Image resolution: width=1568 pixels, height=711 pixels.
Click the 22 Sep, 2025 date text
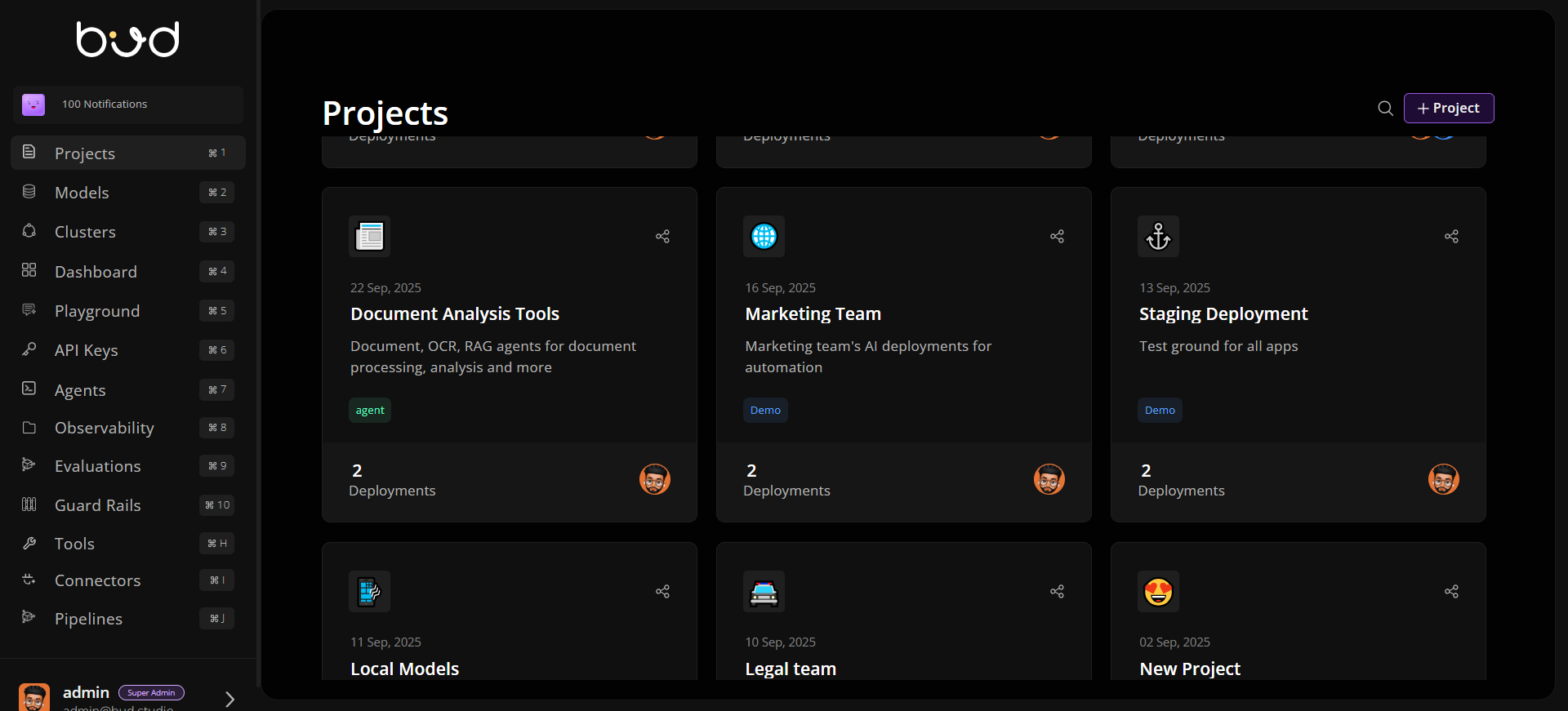(385, 287)
